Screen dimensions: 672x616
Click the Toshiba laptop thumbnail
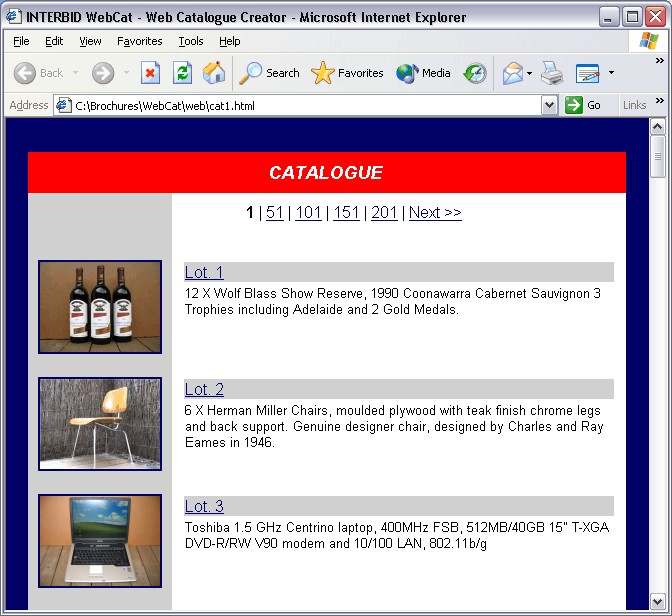100,541
